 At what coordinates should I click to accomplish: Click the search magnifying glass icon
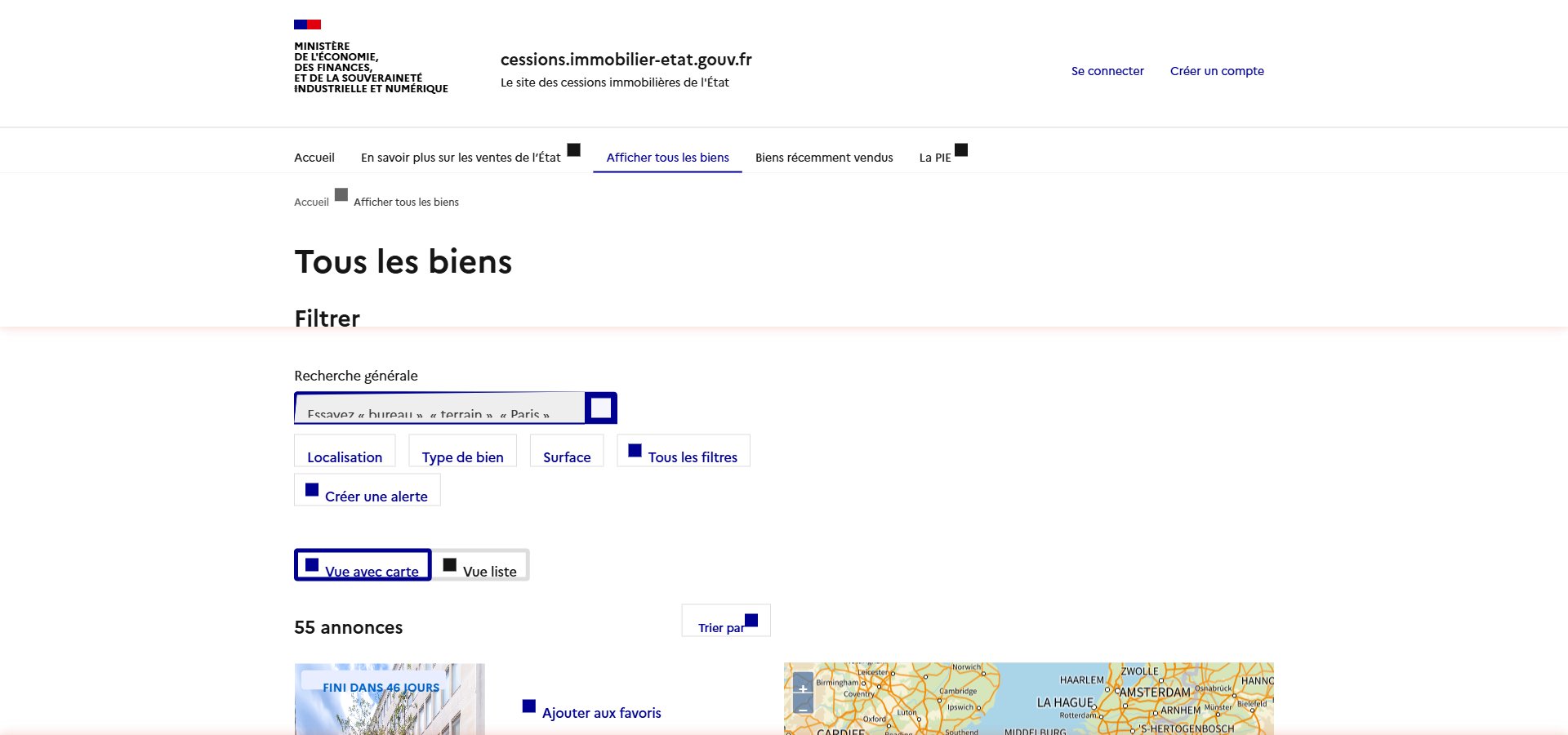coord(600,408)
